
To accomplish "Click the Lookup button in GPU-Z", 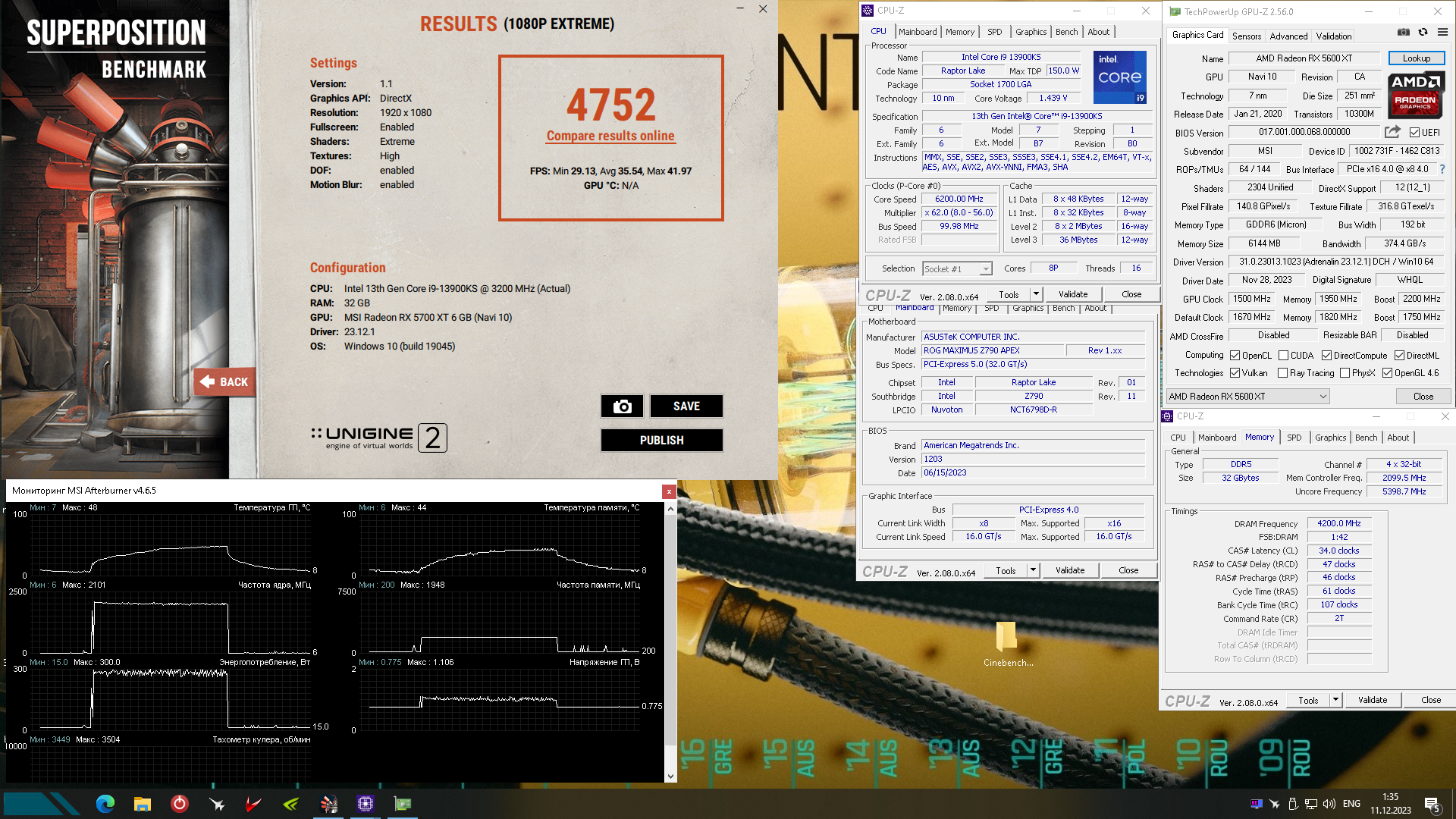I will point(1416,58).
